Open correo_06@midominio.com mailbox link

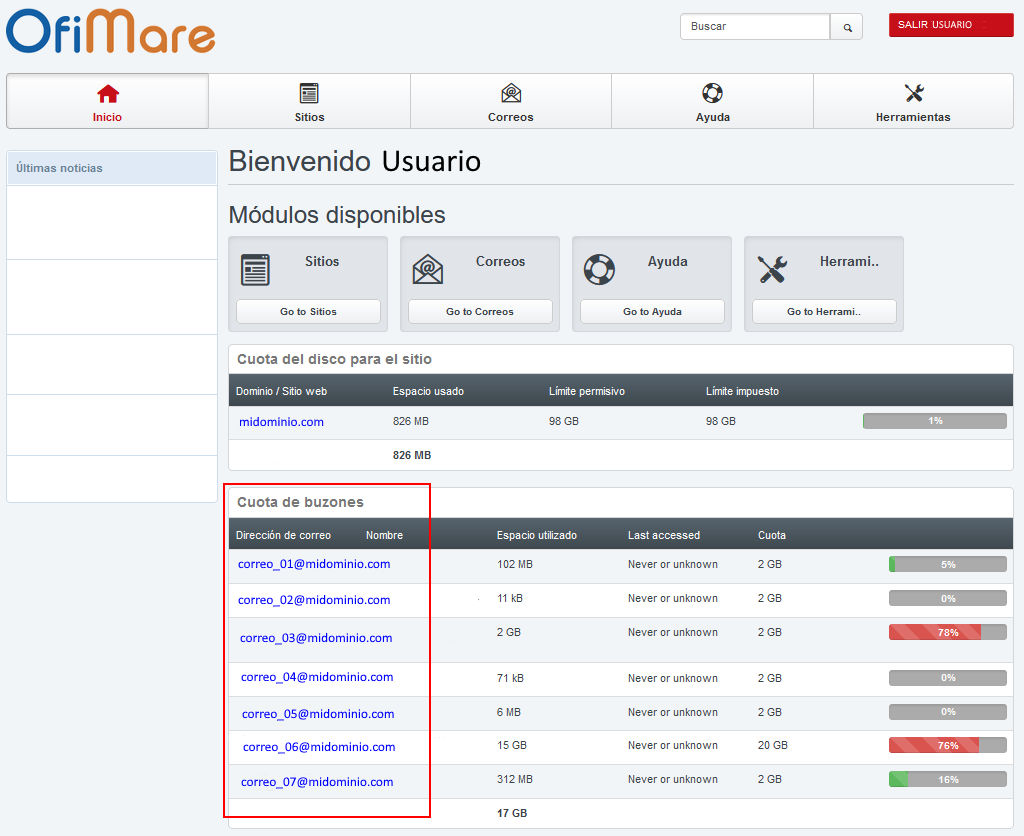319,747
